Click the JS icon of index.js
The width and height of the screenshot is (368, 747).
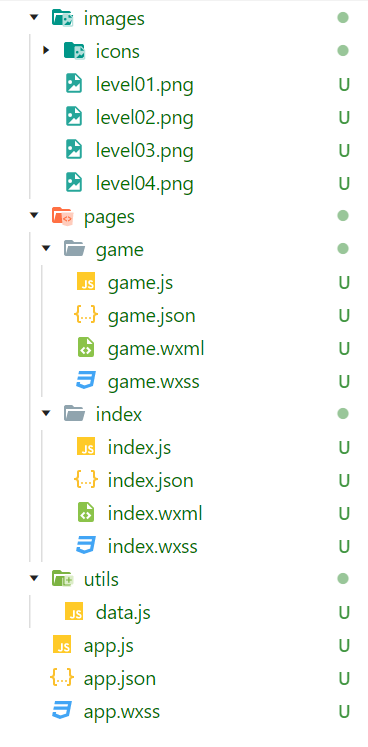[86, 447]
